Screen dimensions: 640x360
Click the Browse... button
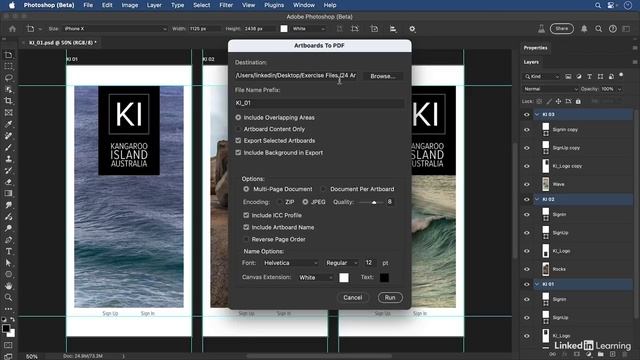(383, 76)
